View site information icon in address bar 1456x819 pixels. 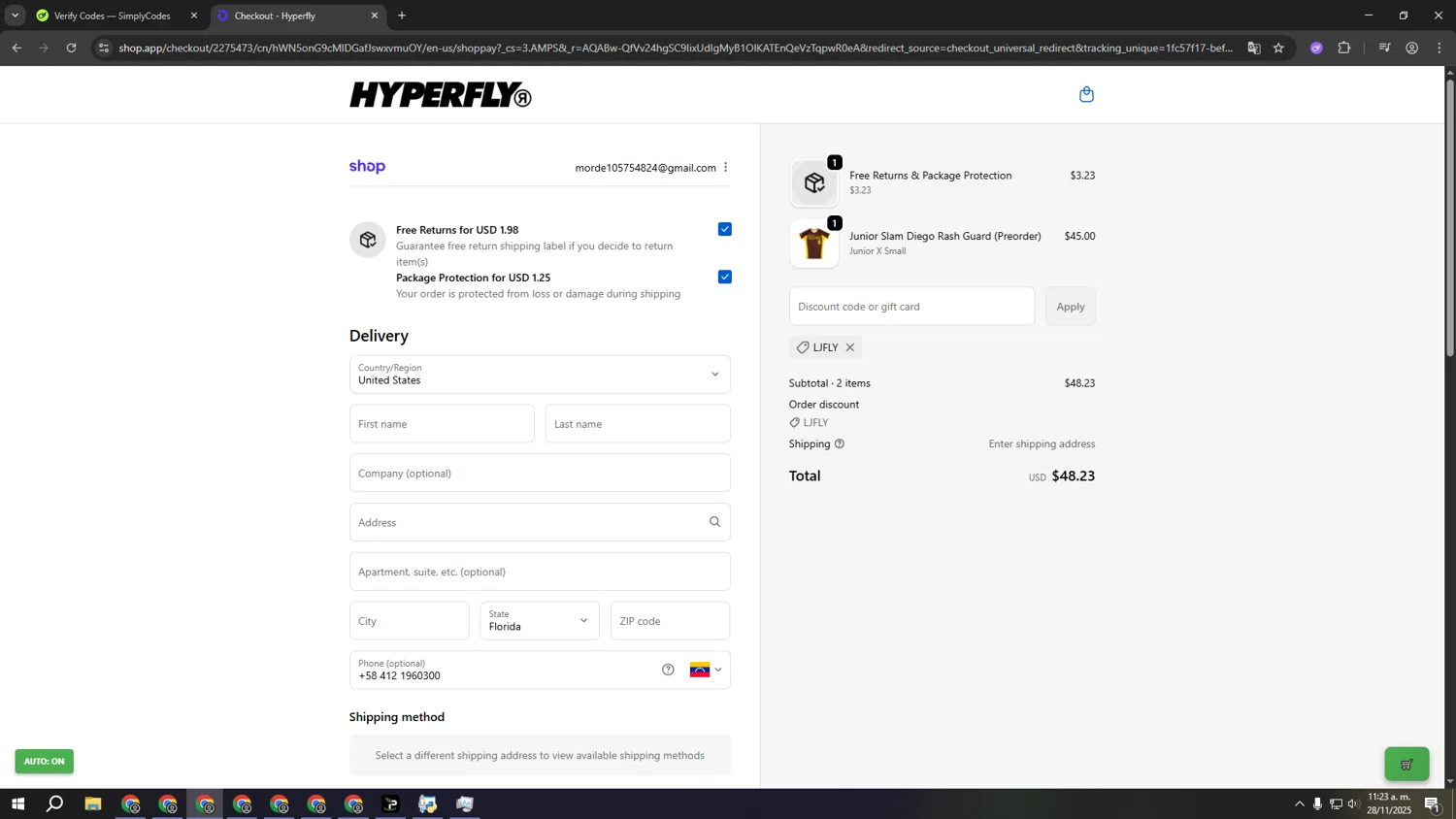click(x=104, y=48)
